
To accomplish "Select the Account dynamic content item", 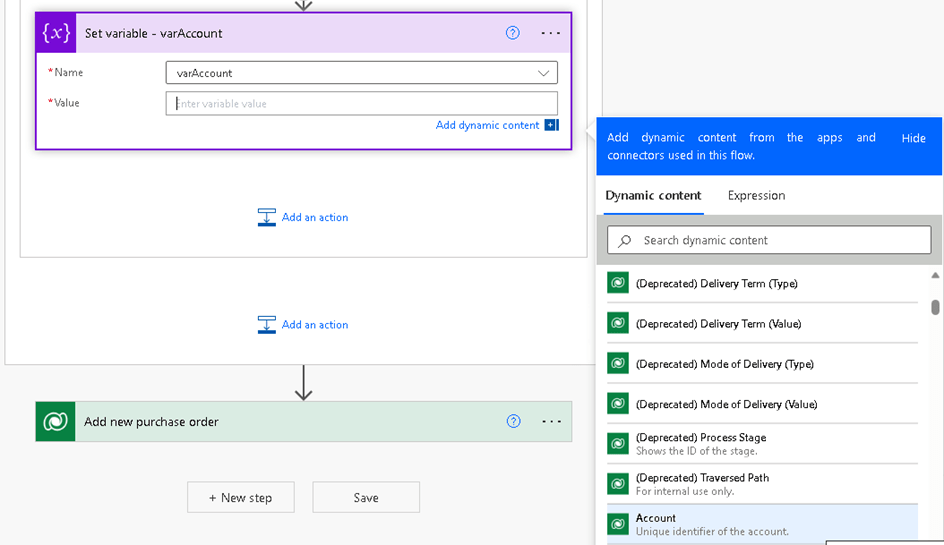I will (x=761, y=524).
